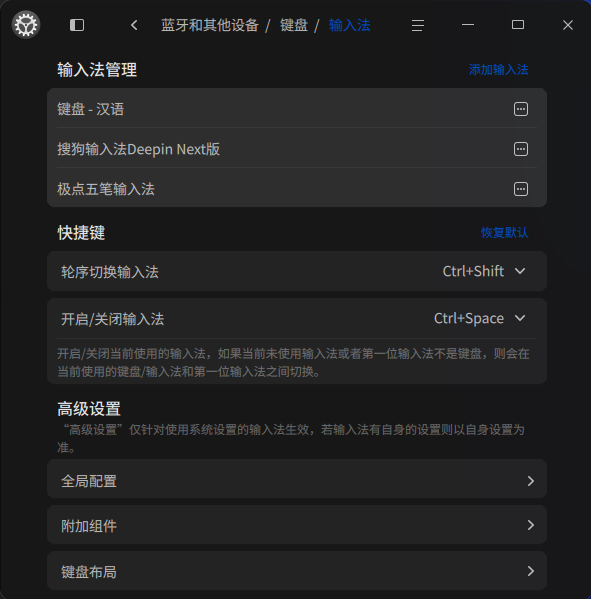591x599 pixels.
Task: Expand the 附加组件 entry
Action: 297,525
